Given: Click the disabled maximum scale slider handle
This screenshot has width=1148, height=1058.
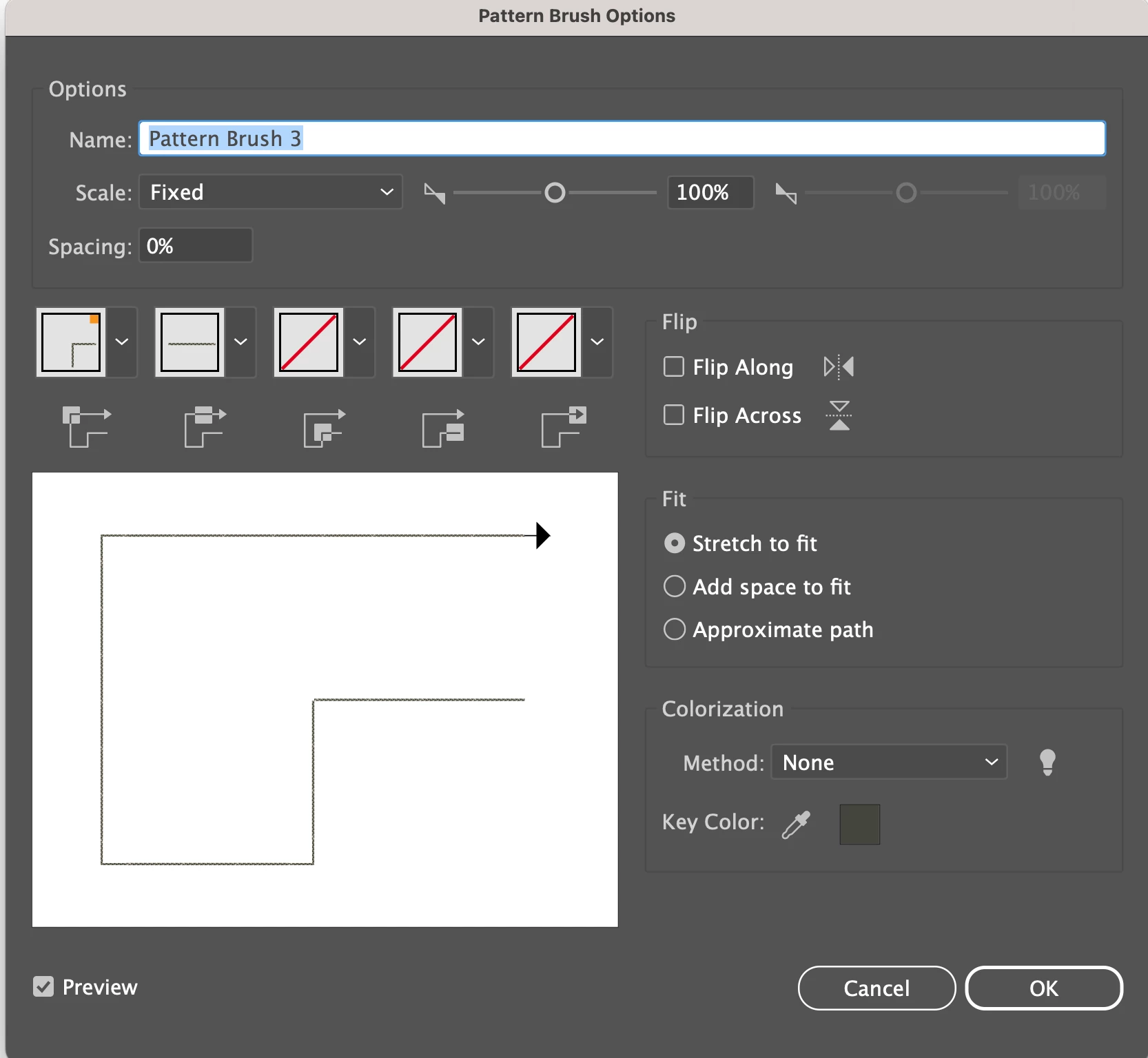Looking at the screenshot, I should pos(906,193).
